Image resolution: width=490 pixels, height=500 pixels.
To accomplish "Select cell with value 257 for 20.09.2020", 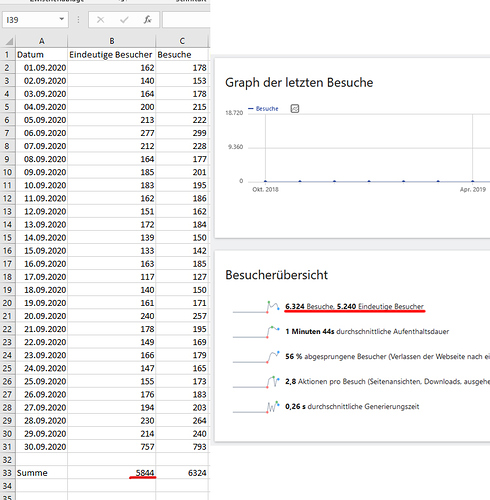I will (x=182, y=316).
